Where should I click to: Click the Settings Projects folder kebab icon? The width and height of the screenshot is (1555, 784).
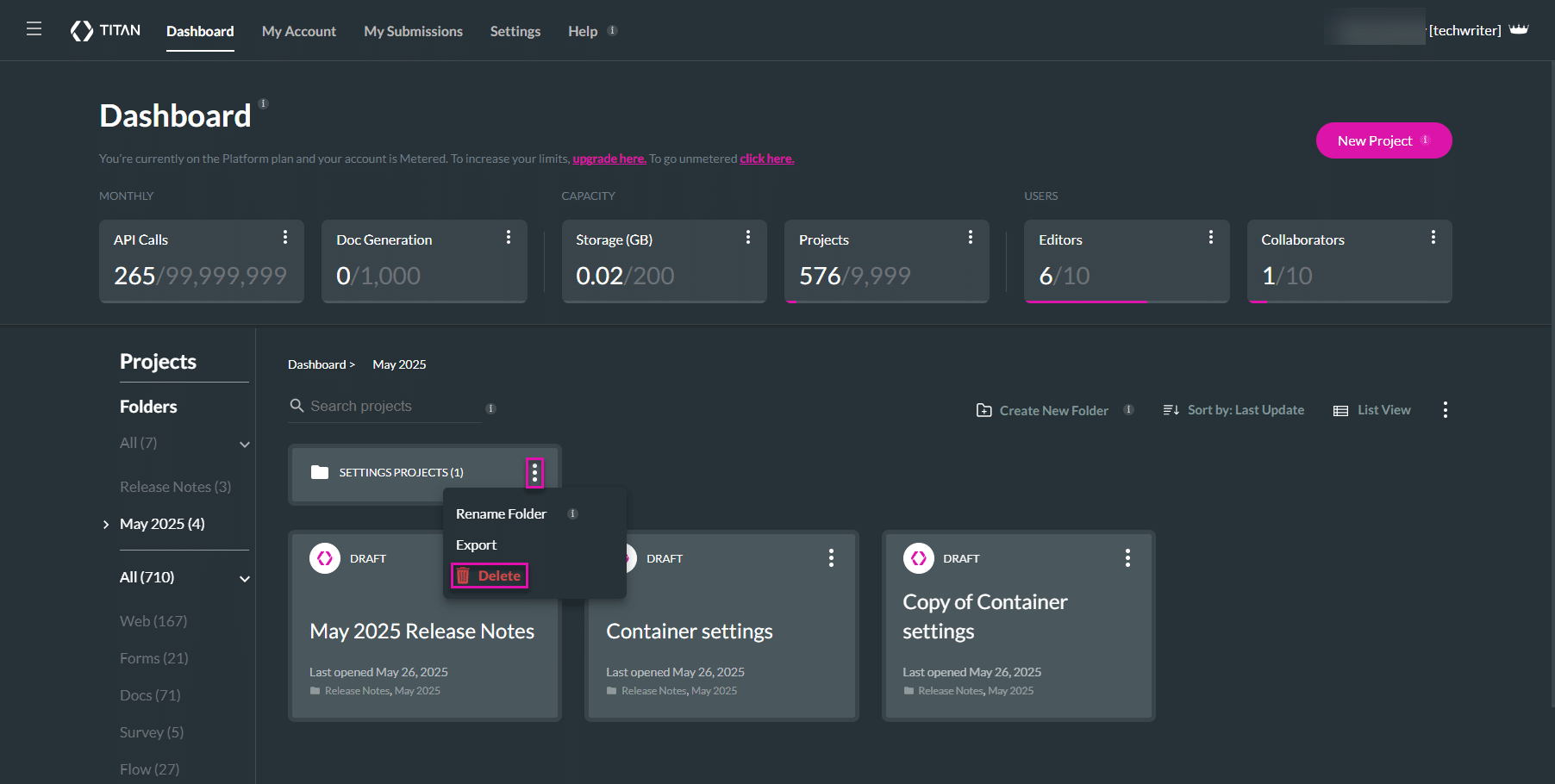(534, 472)
